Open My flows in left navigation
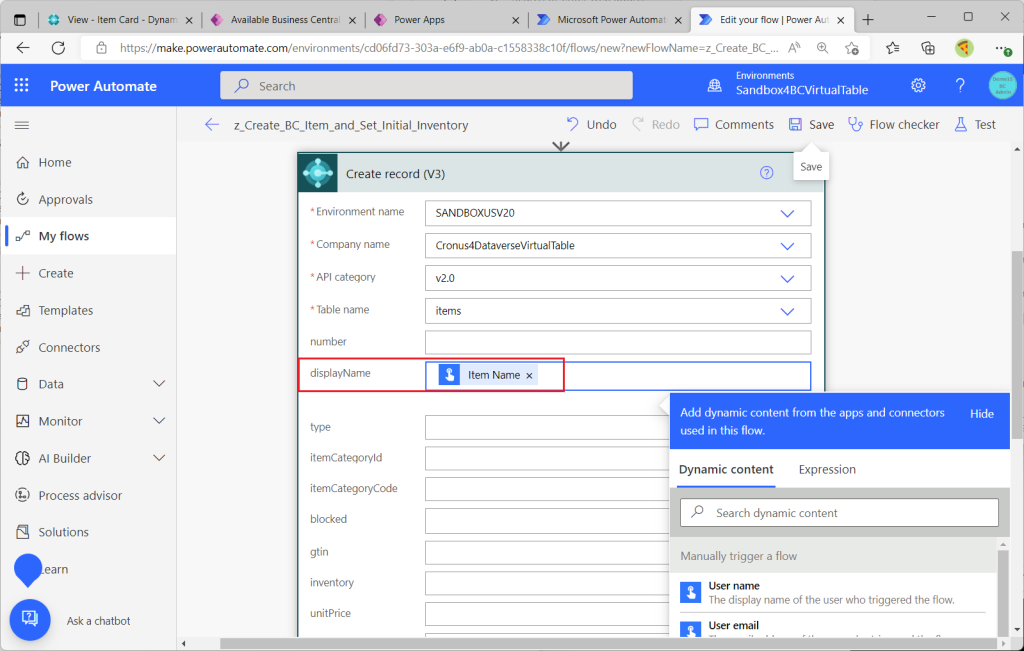Image resolution: width=1024 pixels, height=651 pixels. click(89, 236)
